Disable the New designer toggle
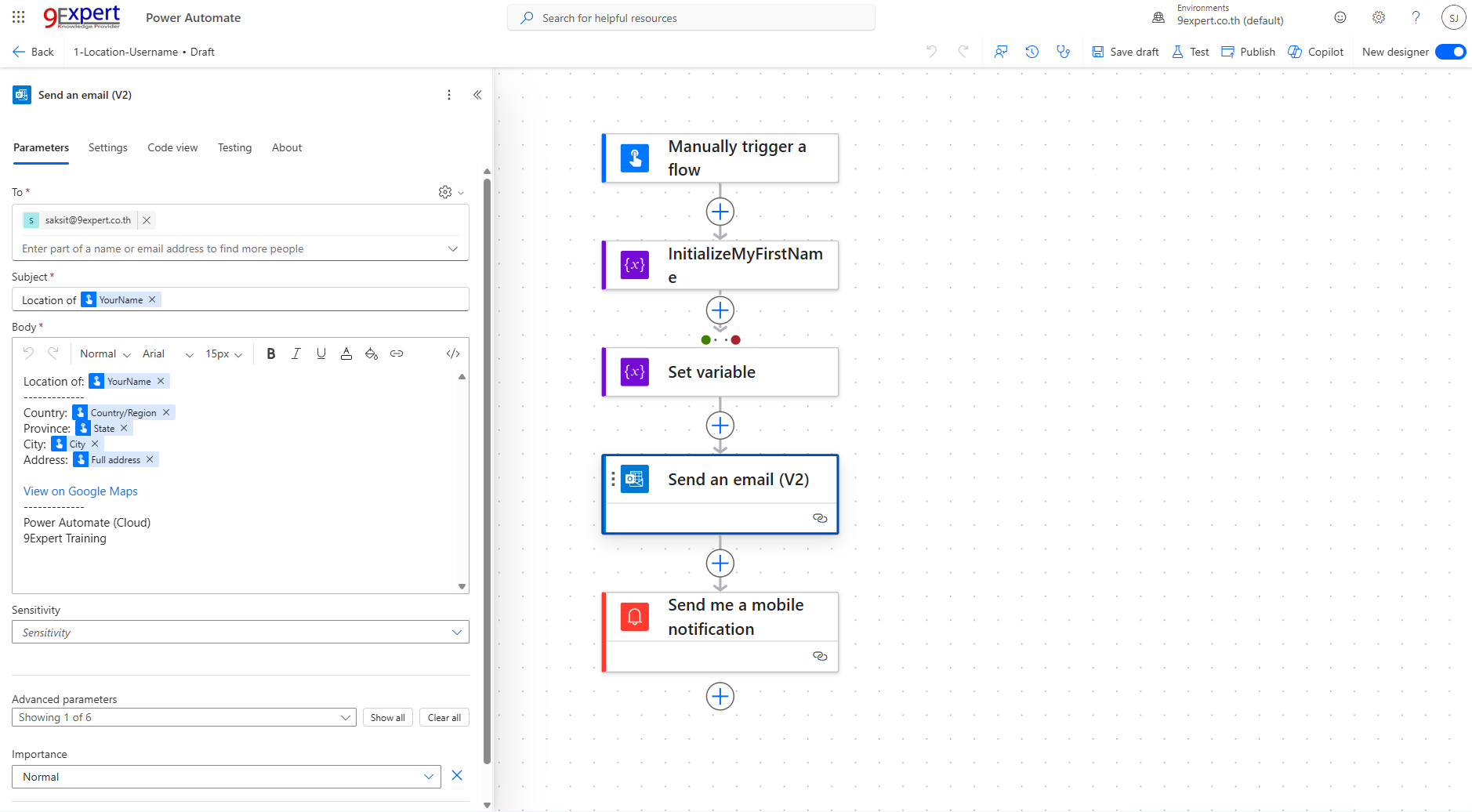Viewport: 1472px width, 812px height. click(1451, 52)
